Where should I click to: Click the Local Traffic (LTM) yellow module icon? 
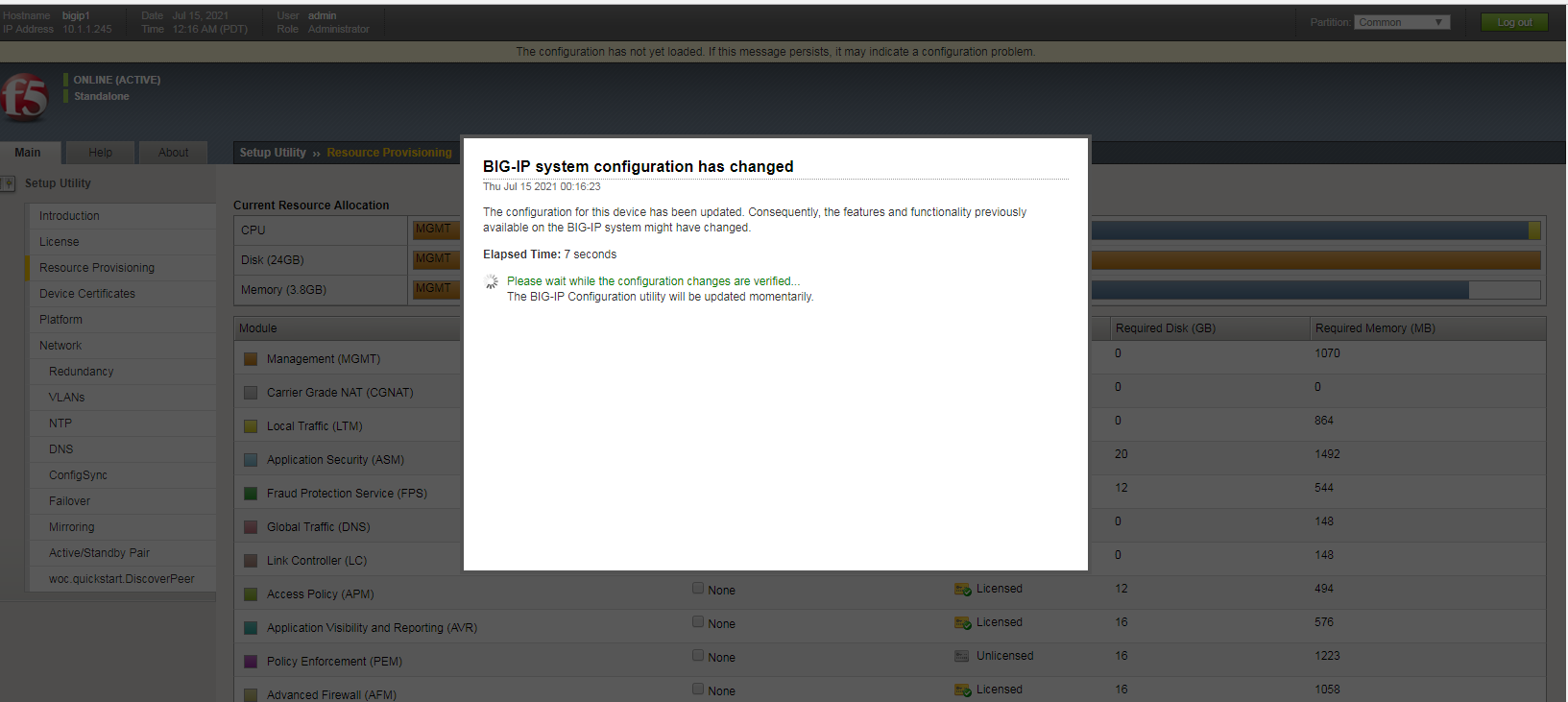click(251, 426)
